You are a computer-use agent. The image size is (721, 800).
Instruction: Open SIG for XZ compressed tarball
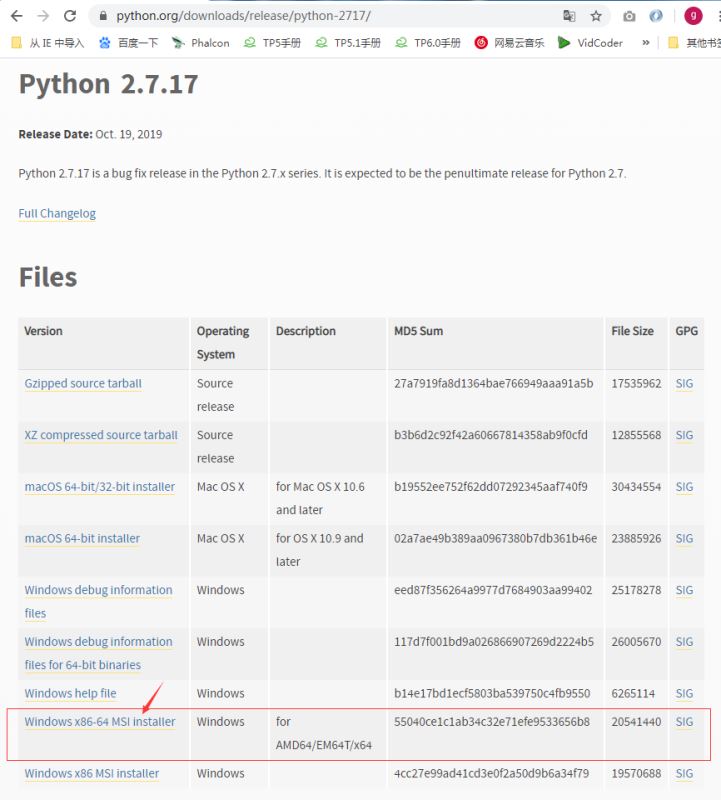(x=684, y=435)
